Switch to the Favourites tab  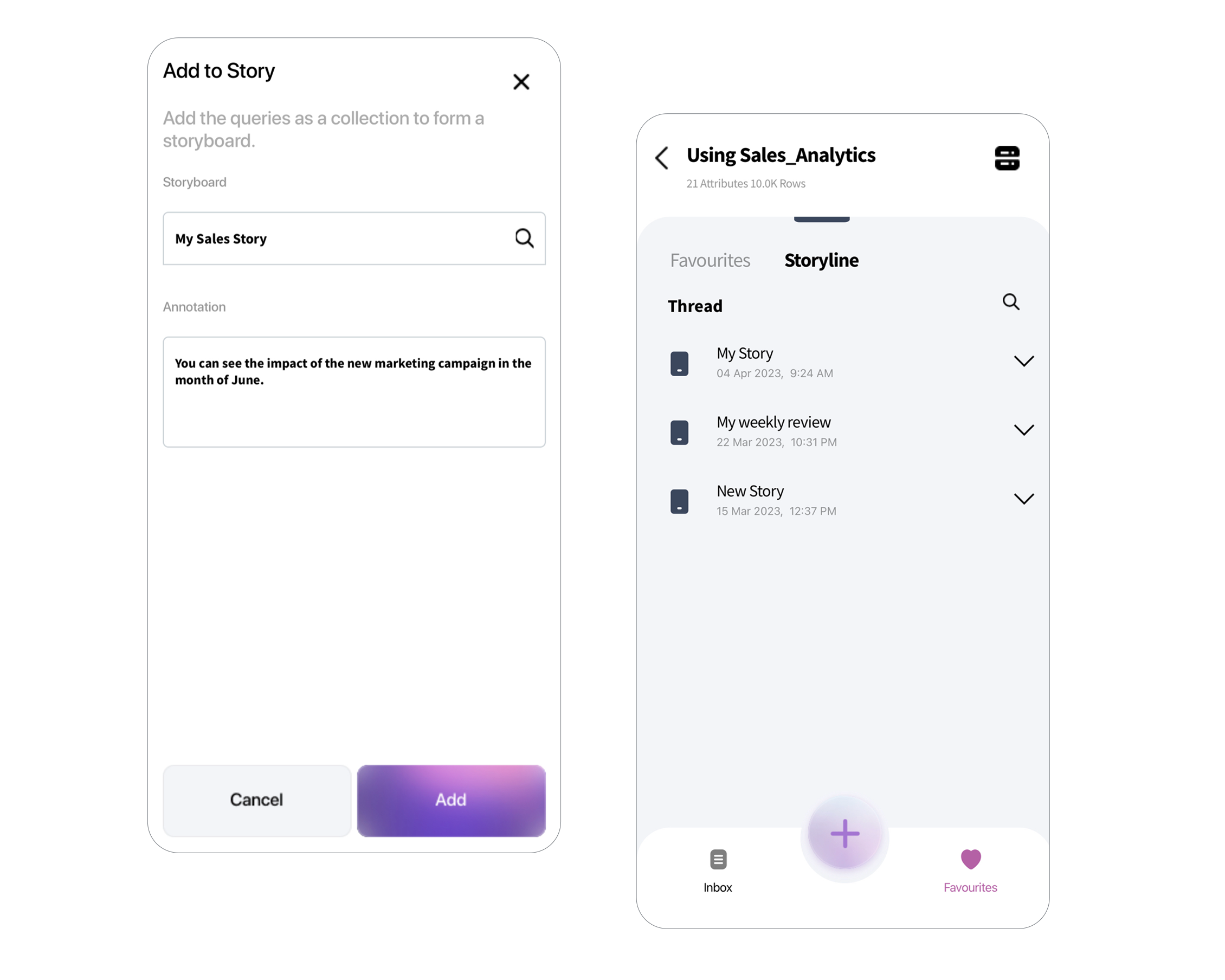(710, 258)
